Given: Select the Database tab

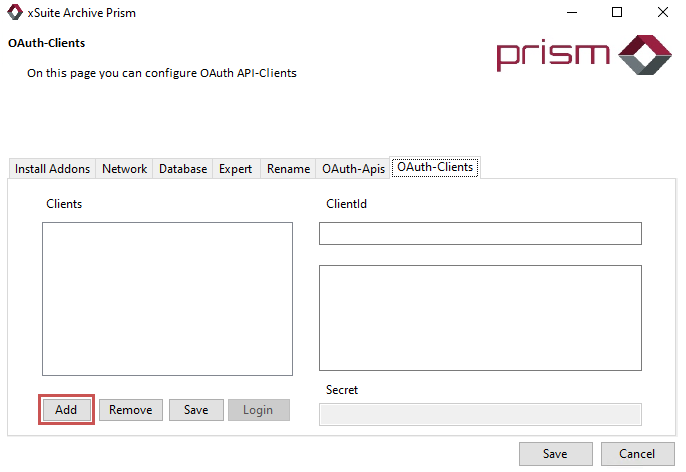Looking at the screenshot, I should (x=183, y=169).
